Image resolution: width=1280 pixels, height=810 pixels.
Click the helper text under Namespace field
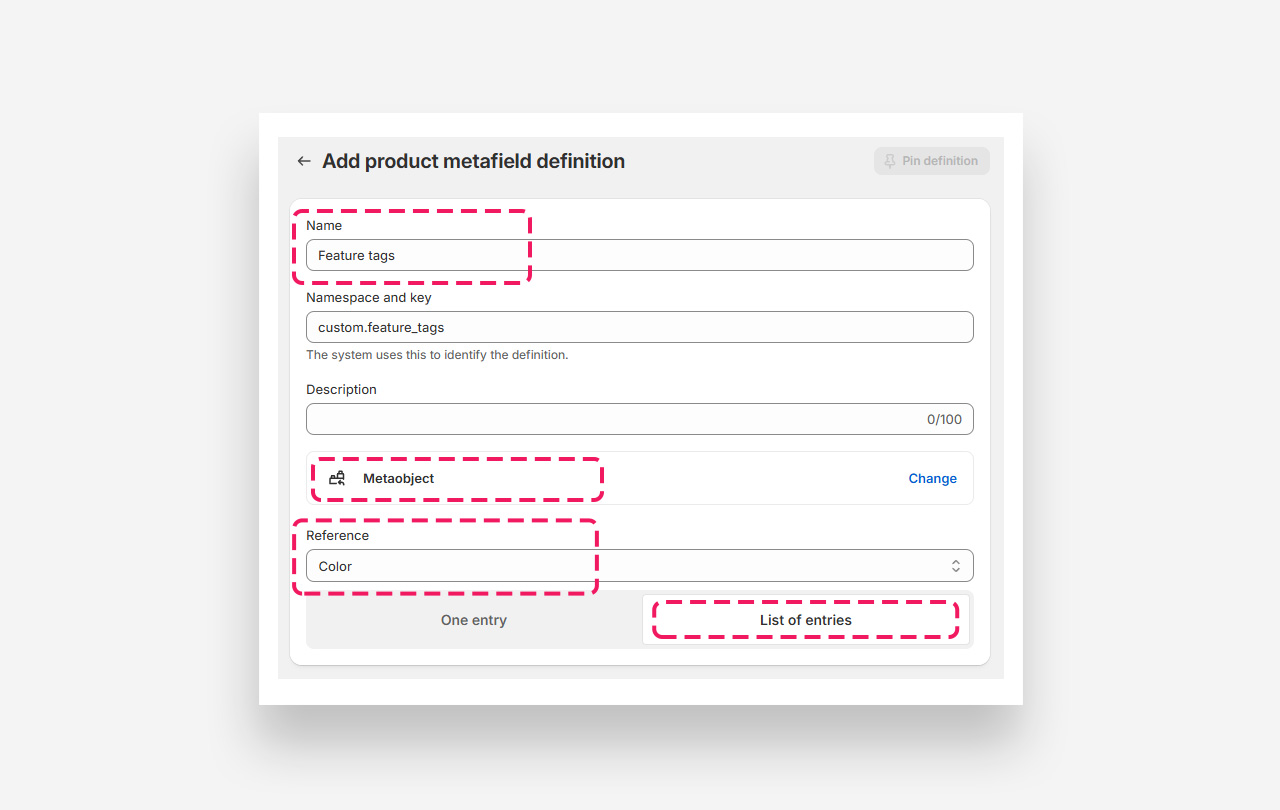[437, 355]
